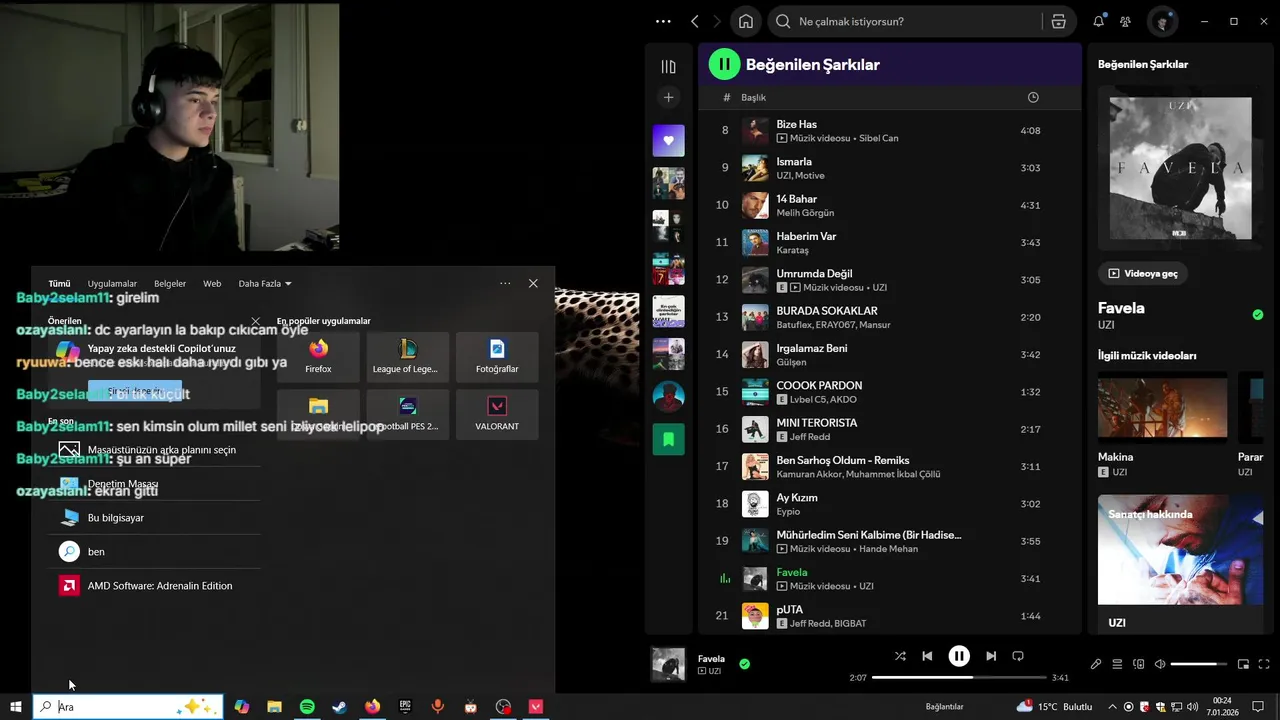1280x720 pixels.
Task: Collapse Your Library in Spotify sidebar
Action: point(668,66)
